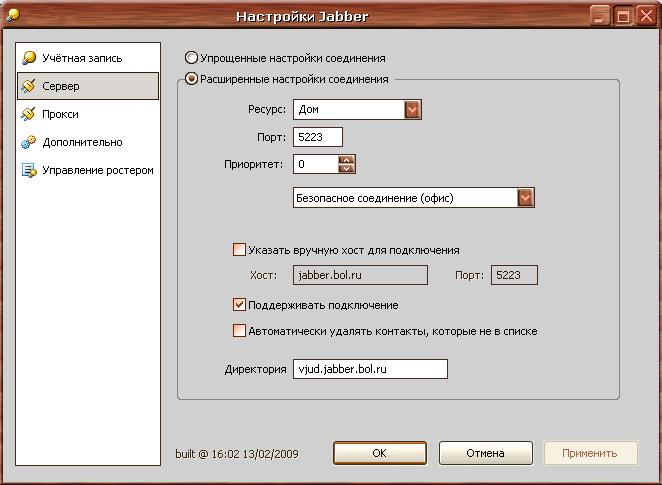The height and width of the screenshot is (485, 662).
Task: Increase the Приоритет value with the up arrow
Action: (347, 160)
